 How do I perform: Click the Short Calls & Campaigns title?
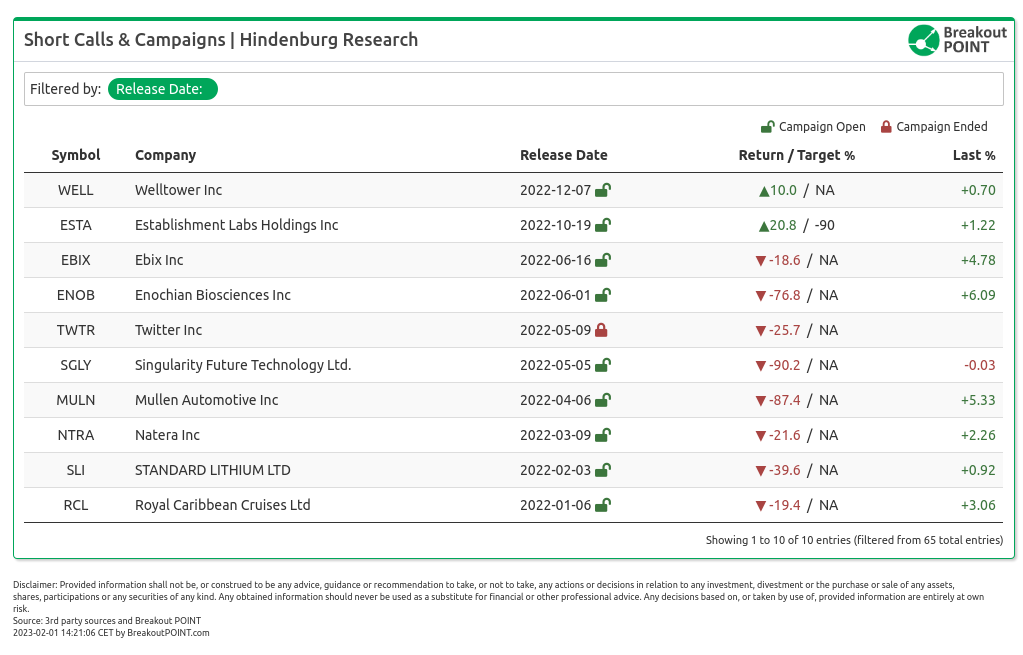pos(221,40)
